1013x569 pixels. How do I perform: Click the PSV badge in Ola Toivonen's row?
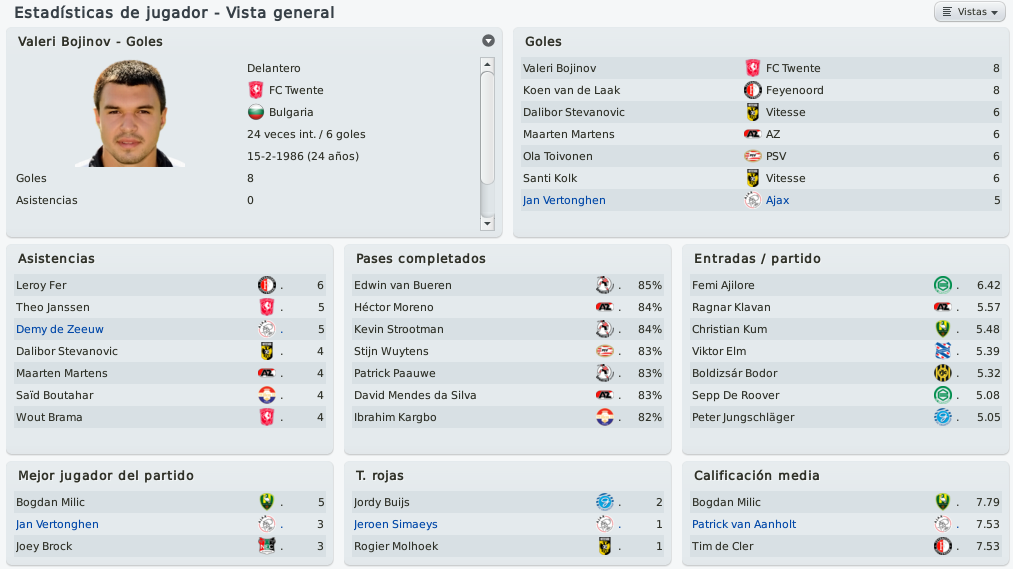(752, 156)
